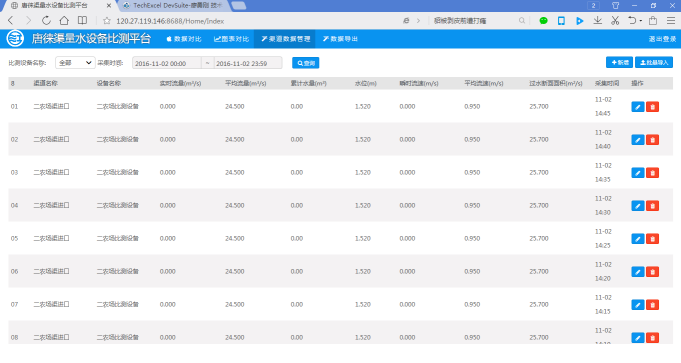Open the 渠道数据管理 navigation menu
Screen dimensions: 681x363
pyautogui.click(x=285, y=39)
